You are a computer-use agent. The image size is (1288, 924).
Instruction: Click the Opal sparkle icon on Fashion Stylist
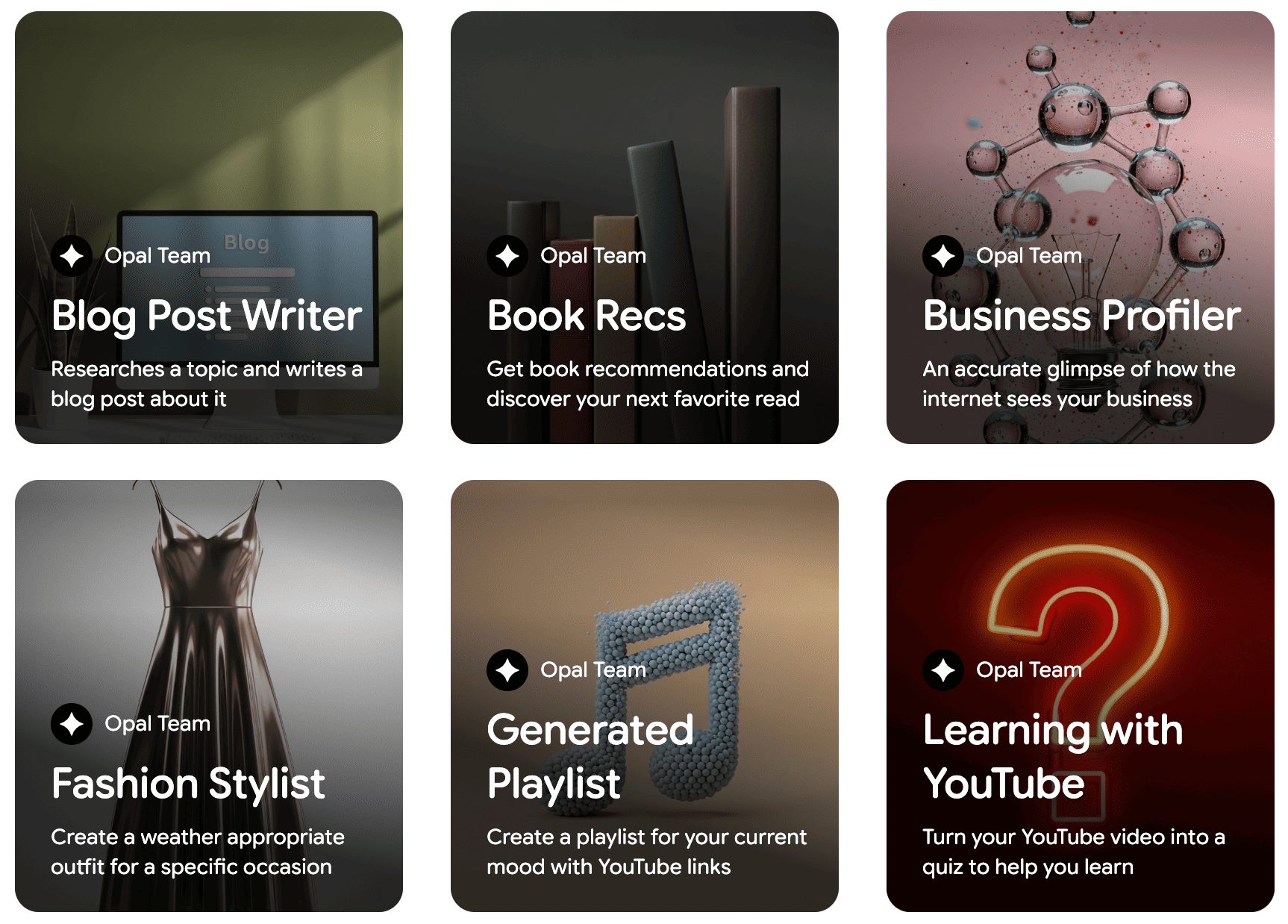72,724
